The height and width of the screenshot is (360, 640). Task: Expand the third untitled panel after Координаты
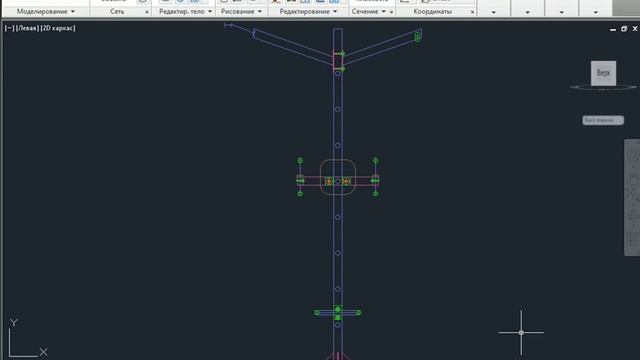pyautogui.click(x=561, y=12)
